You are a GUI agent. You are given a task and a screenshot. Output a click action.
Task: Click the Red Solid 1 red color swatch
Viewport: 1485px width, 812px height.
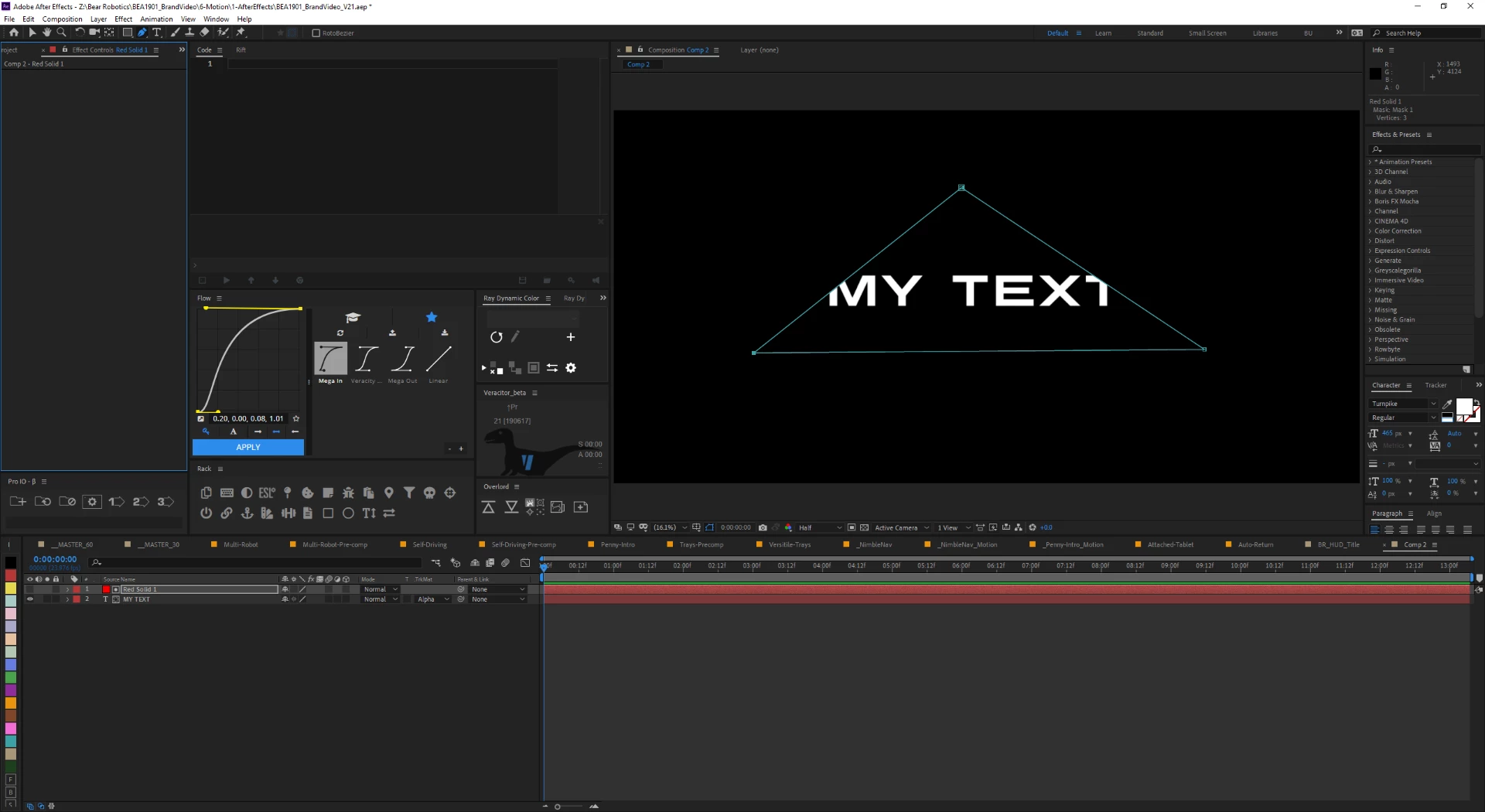pyautogui.click(x=106, y=589)
